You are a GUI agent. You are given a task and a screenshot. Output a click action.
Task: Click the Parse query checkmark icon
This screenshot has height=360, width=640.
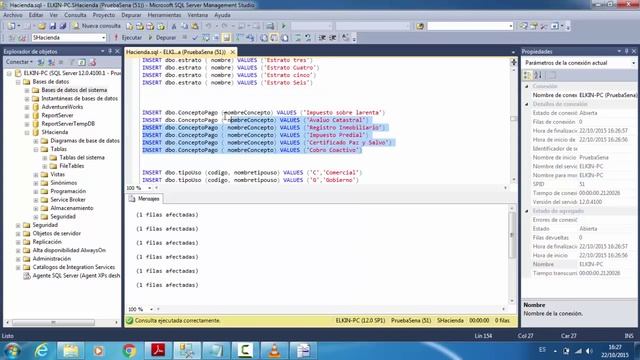(195, 38)
